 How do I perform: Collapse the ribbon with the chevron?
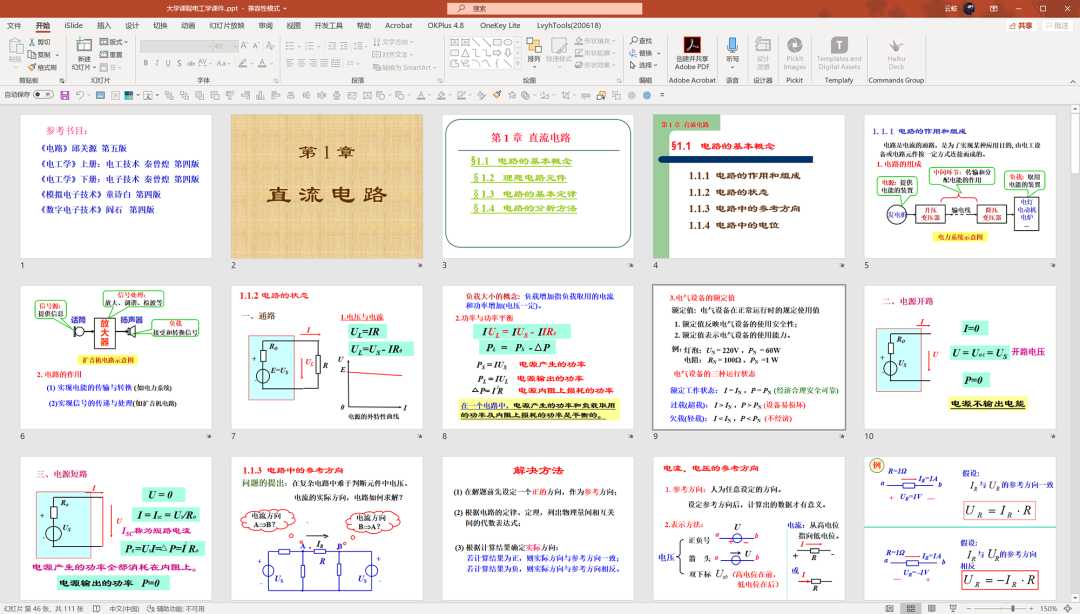pyautogui.click(x=1072, y=81)
